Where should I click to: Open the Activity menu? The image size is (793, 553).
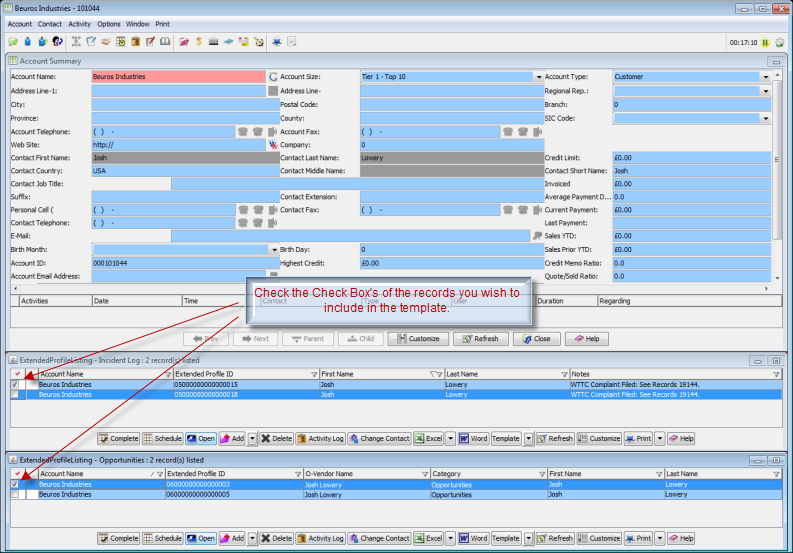[79, 24]
